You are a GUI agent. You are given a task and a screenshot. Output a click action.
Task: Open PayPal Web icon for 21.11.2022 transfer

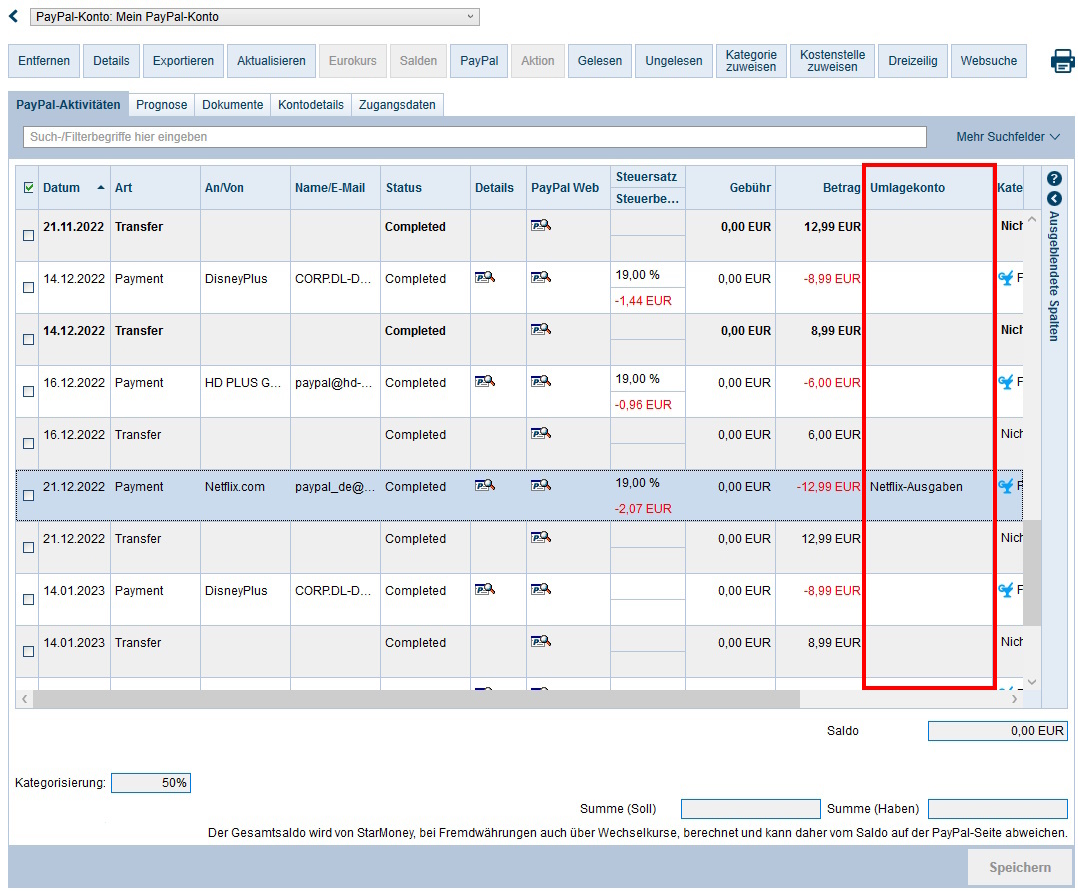pyautogui.click(x=541, y=227)
